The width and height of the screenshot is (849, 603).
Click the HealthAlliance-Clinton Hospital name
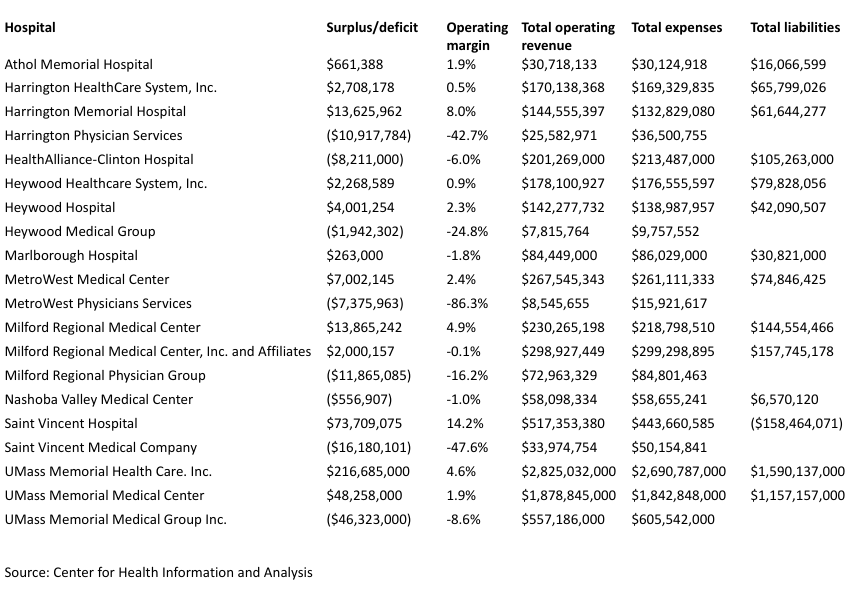[x=99, y=160]
